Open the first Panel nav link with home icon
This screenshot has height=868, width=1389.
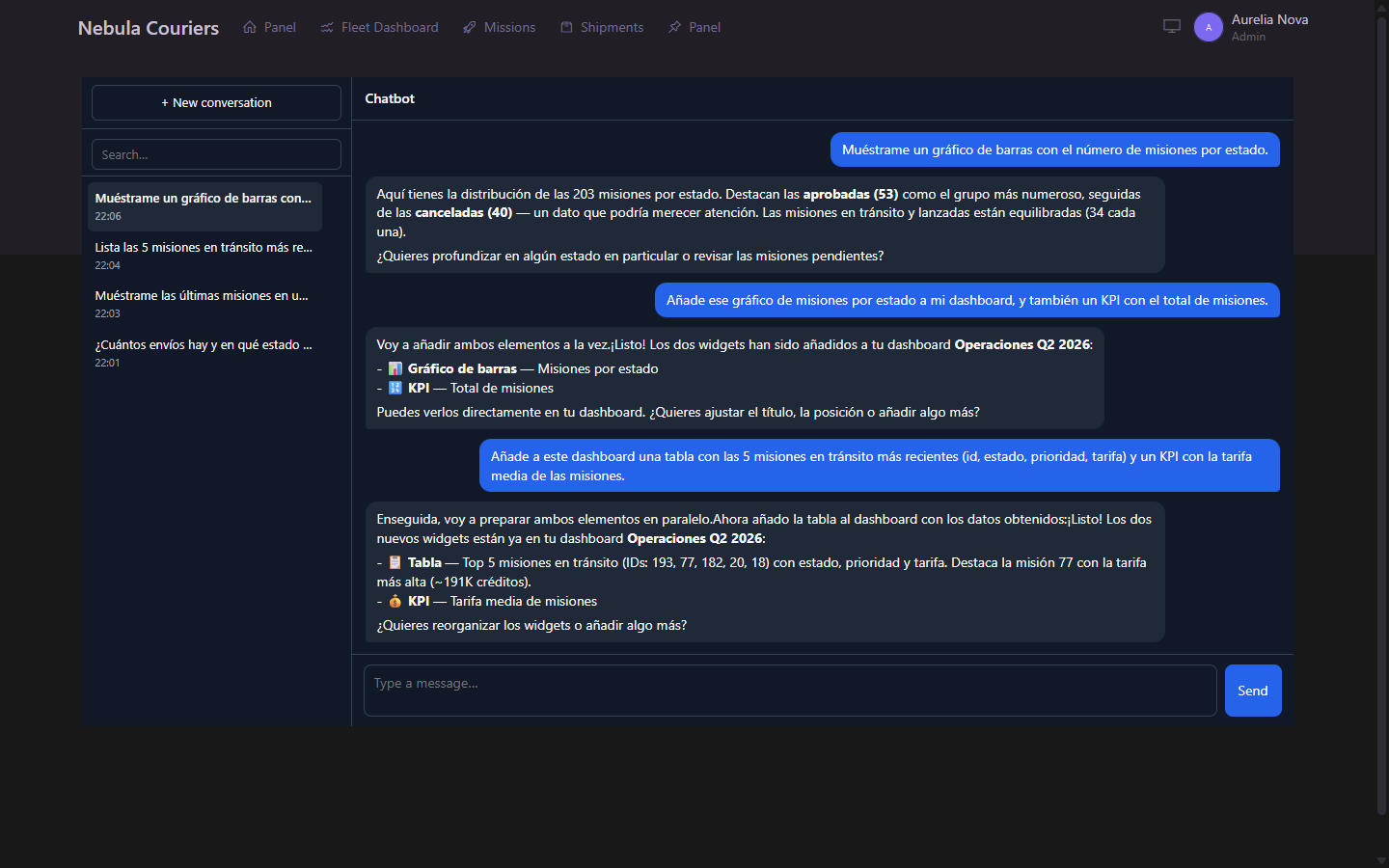(x=269, y=27)
